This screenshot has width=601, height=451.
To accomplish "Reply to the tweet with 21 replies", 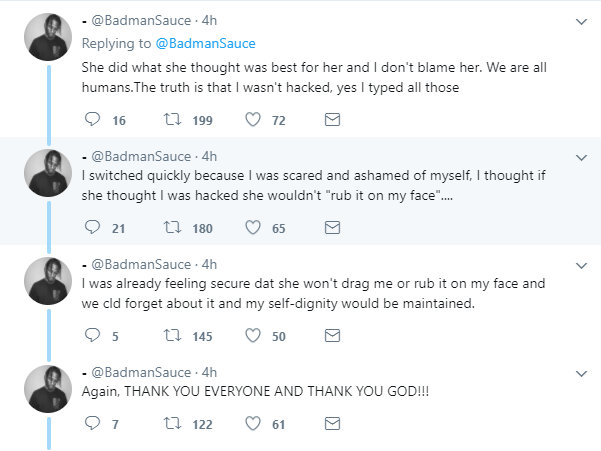I will [92, 228].
